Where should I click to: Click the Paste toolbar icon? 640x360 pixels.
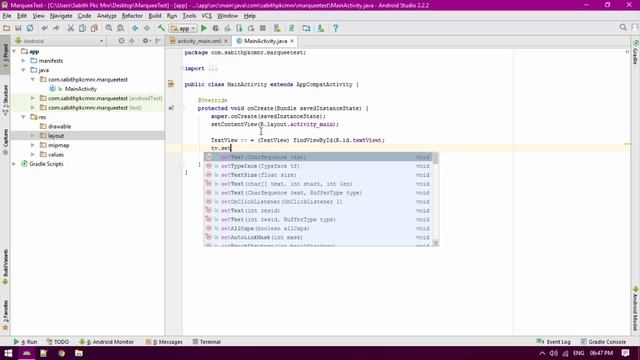point(94,28)
